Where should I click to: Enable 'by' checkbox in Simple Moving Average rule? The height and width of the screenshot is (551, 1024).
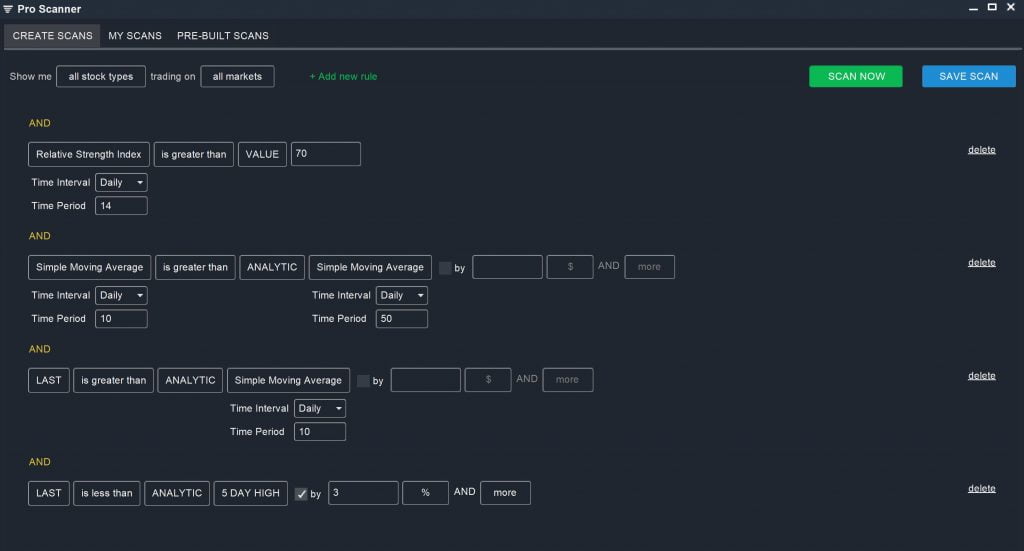click(x=445, y=268)
